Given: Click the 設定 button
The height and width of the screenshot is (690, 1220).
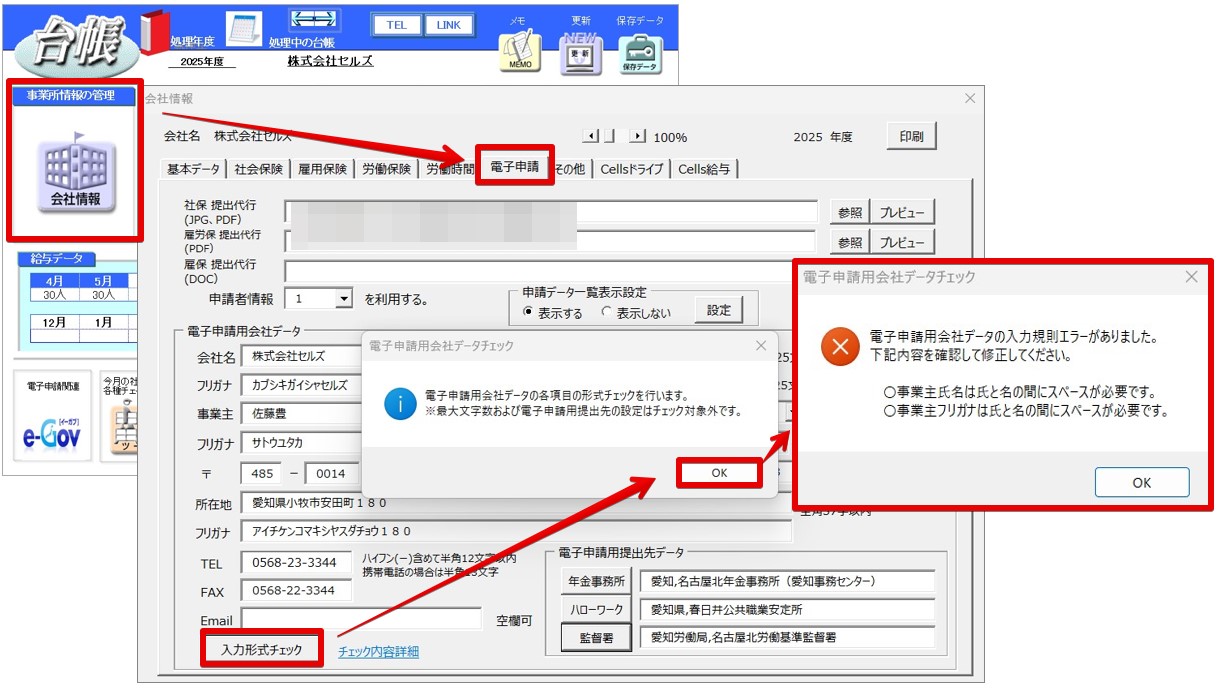Looking at the screenshot, I should 719,310.
